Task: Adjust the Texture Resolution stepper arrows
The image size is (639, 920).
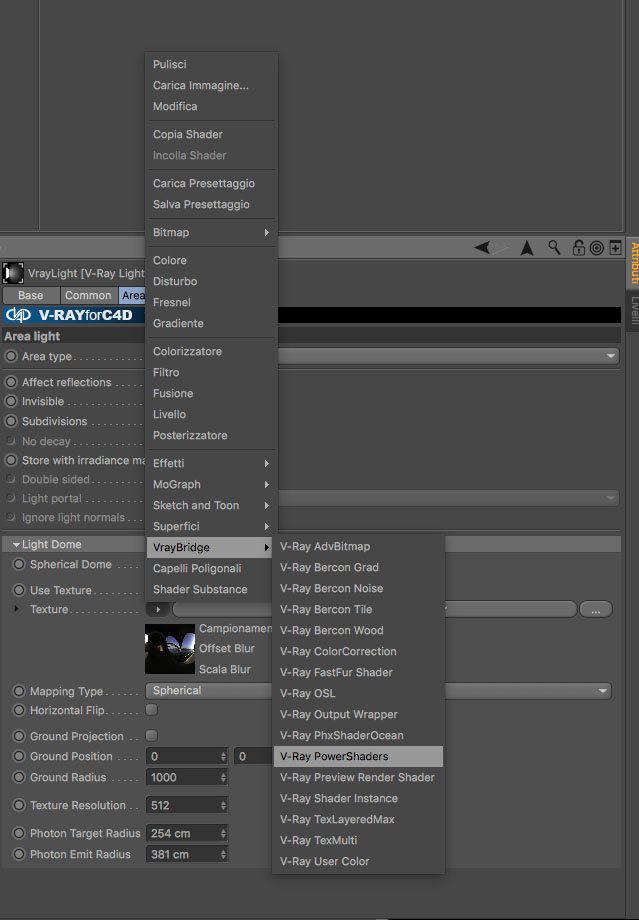Action: pos(223,806)
